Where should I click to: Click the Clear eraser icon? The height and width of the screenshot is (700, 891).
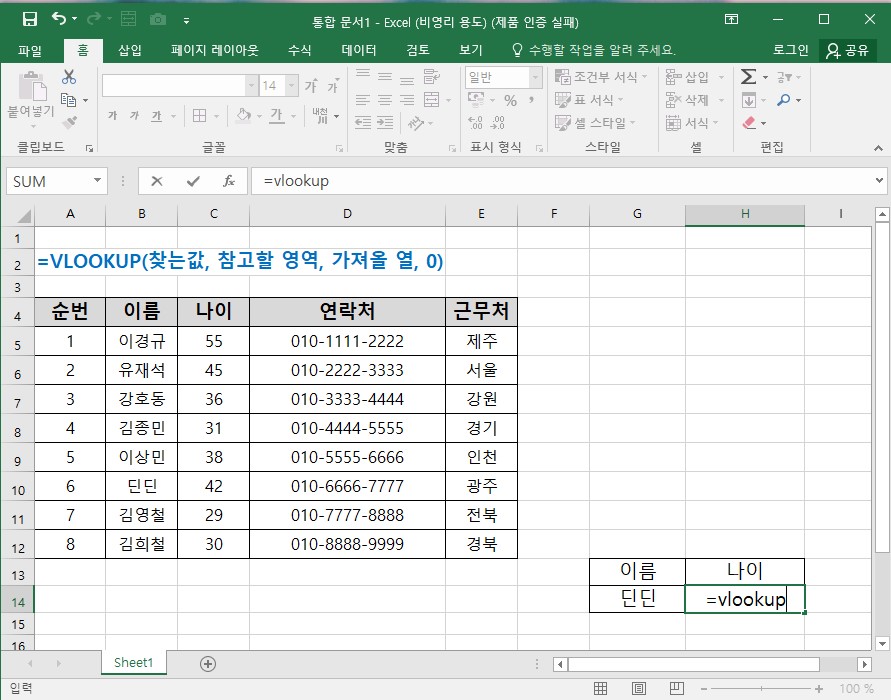pos(749,123)
